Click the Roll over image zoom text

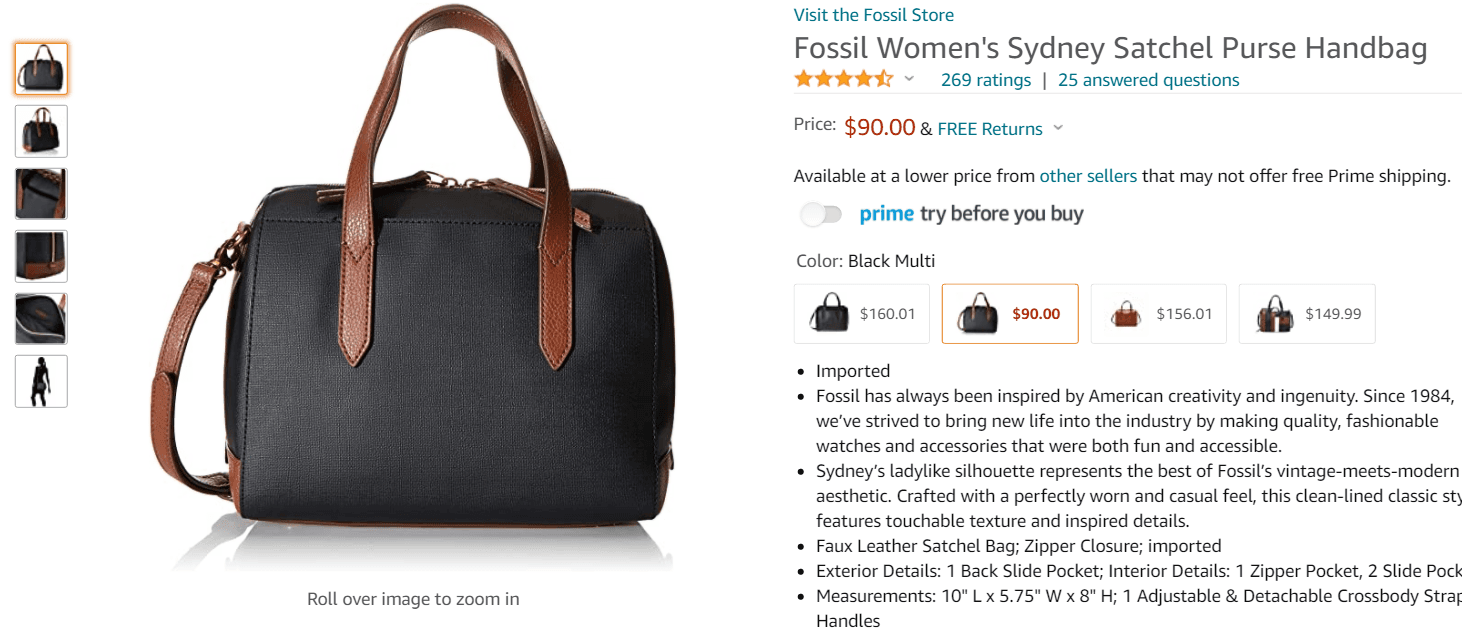point(412,598)
